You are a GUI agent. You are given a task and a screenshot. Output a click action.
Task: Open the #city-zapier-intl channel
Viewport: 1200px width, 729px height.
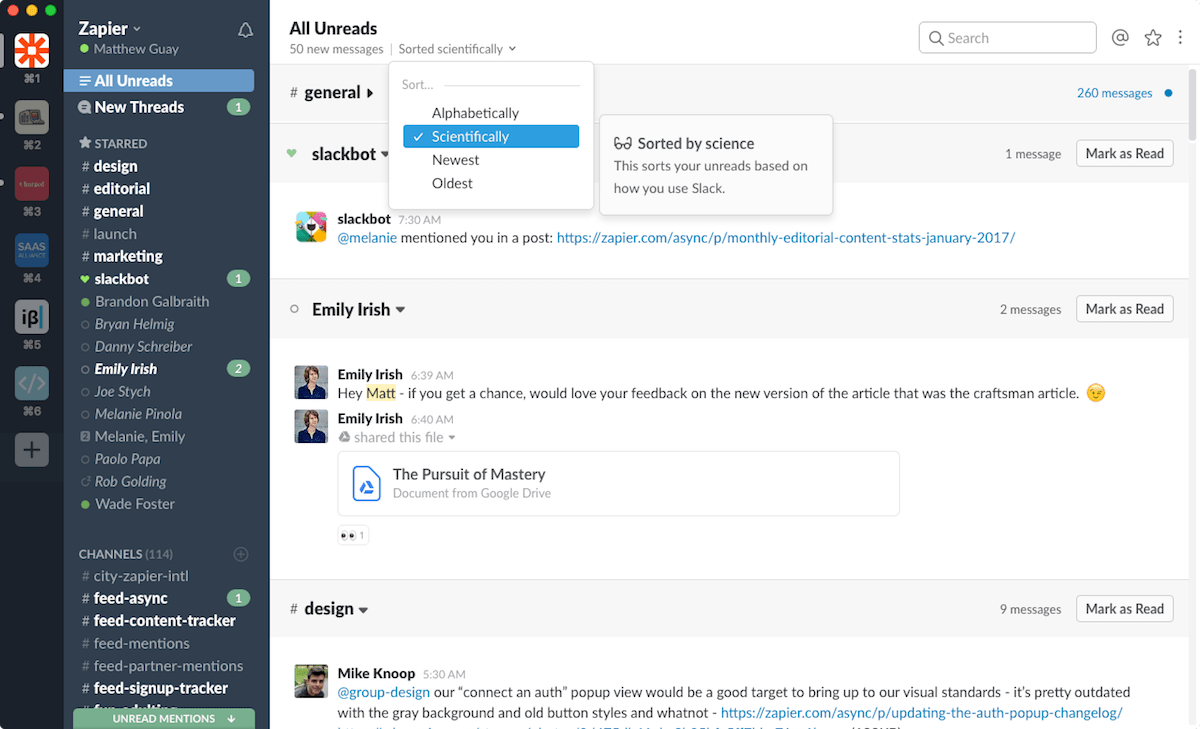click(134, 576)
